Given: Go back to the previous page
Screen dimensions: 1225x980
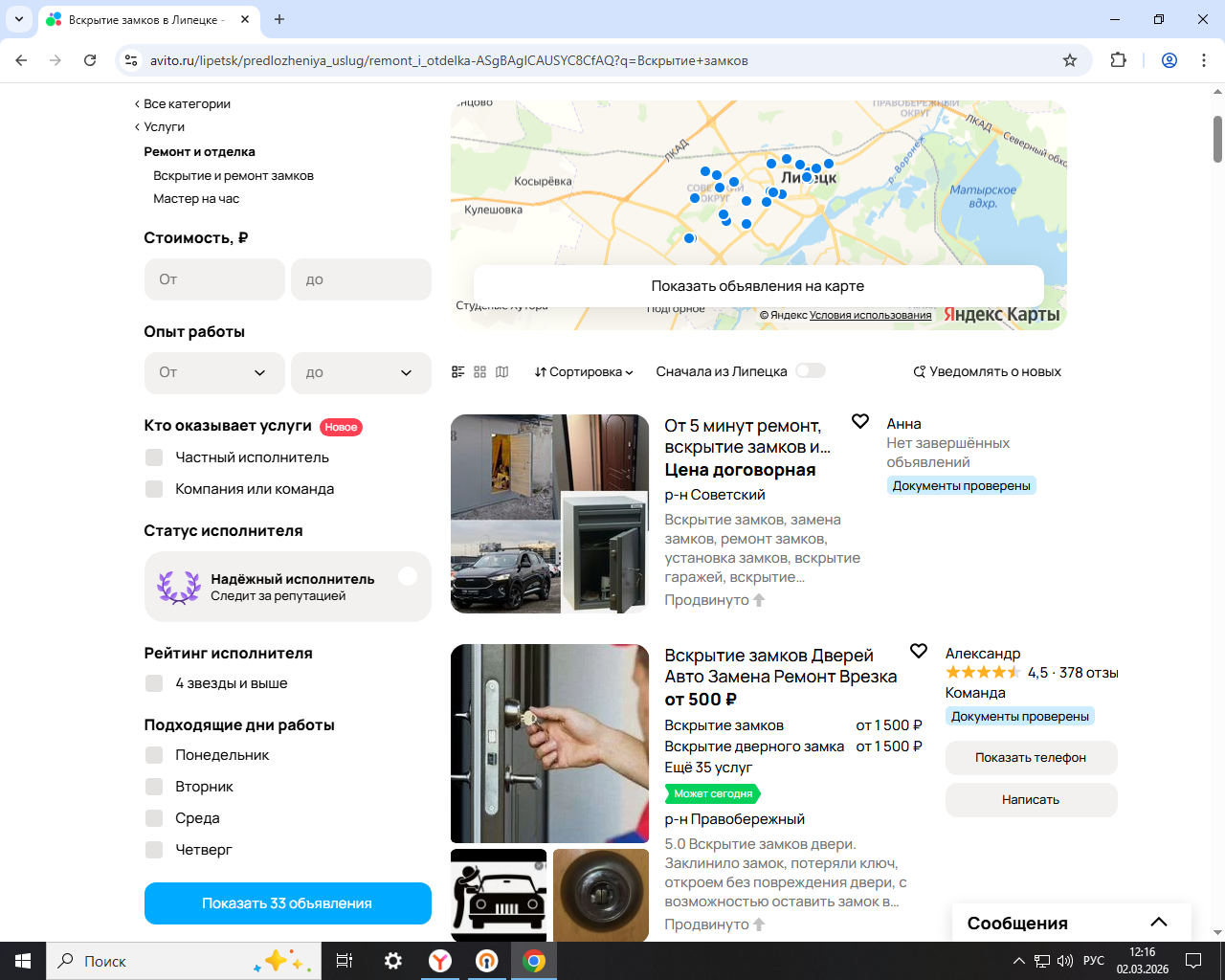Looking at the screenshot, I should 21,60.
